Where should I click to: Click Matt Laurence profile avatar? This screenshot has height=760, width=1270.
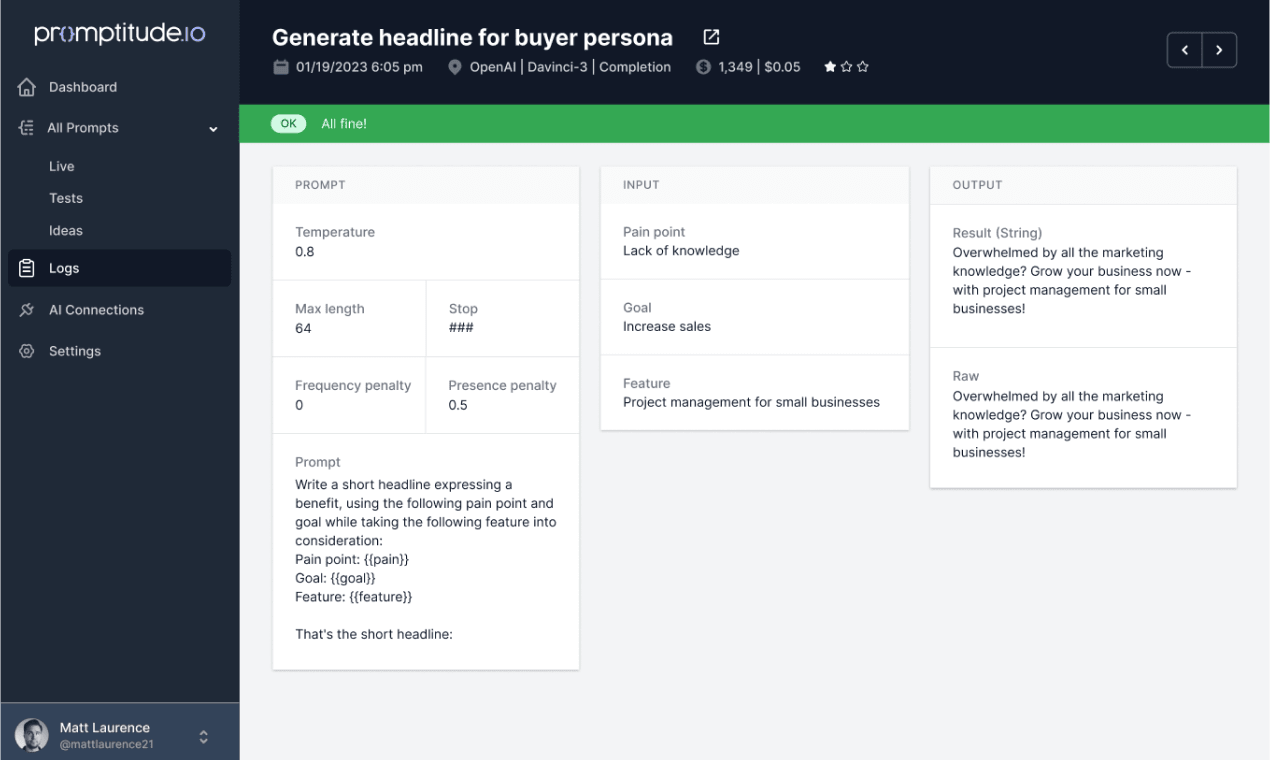[32, 735]
